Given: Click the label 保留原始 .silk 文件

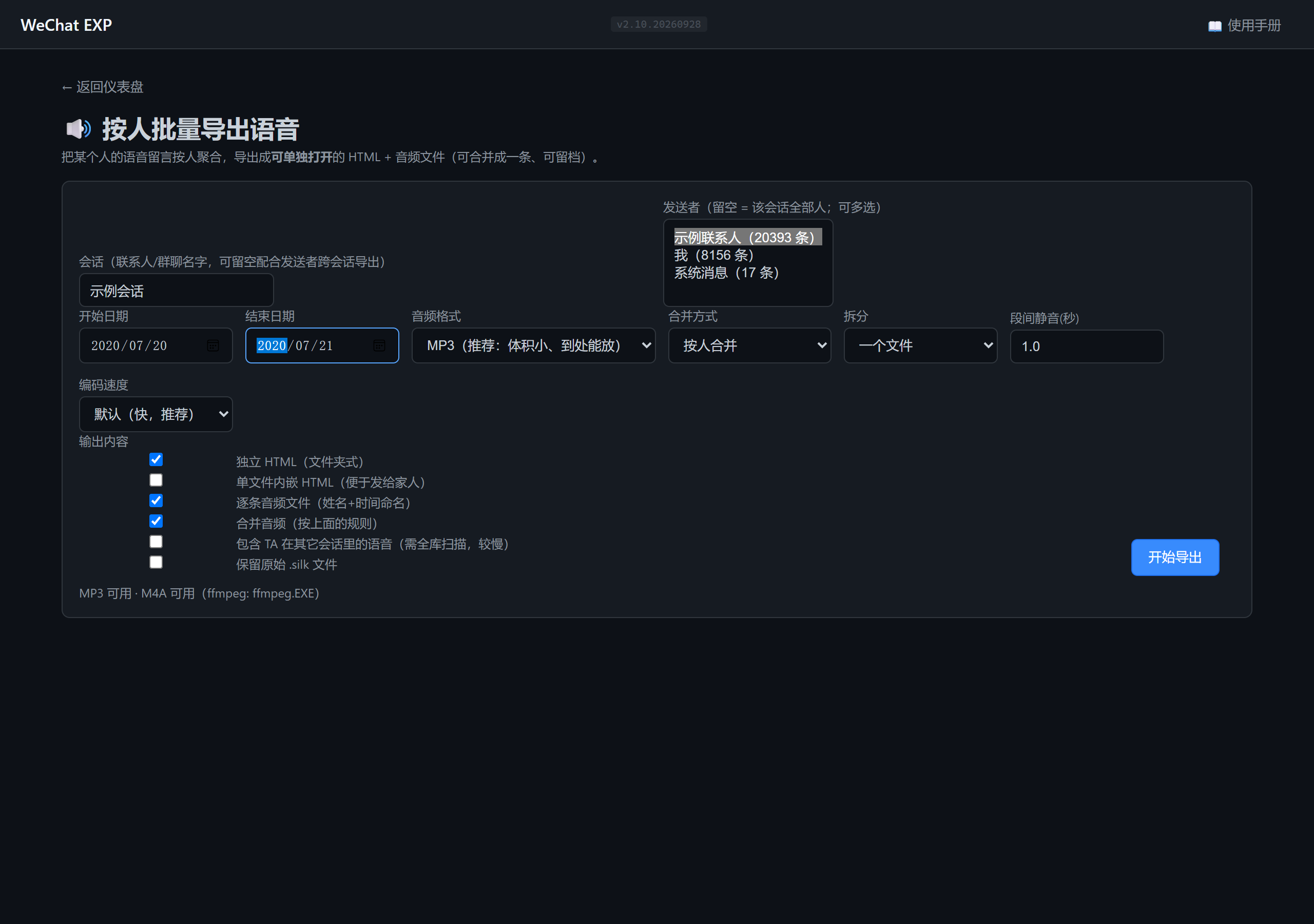Looking at the screenshot, I should (287, 565).
